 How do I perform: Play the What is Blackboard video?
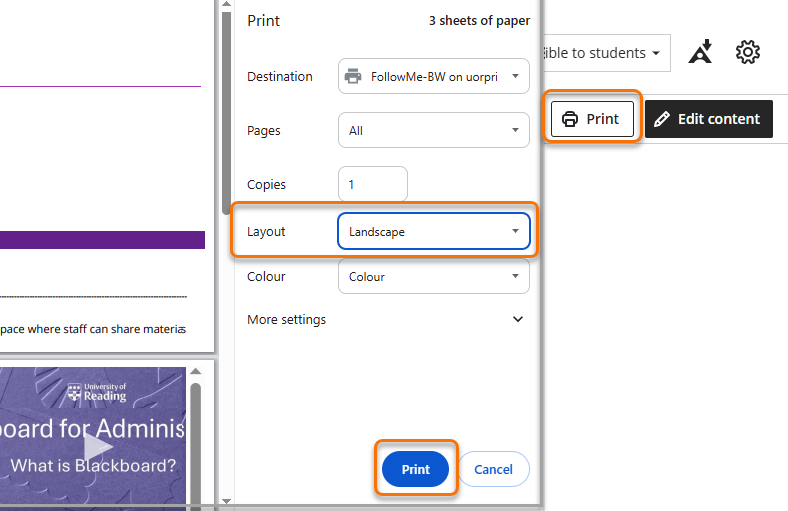(97, 447)
